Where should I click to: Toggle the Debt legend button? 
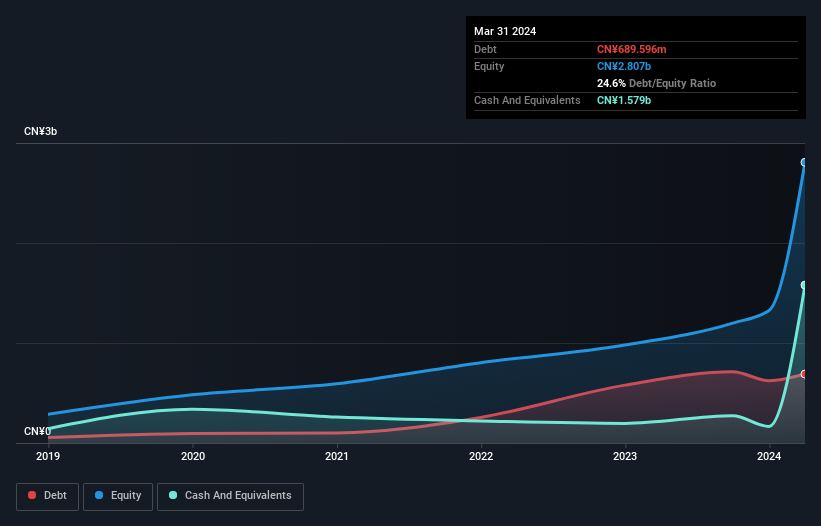point(48,496)
